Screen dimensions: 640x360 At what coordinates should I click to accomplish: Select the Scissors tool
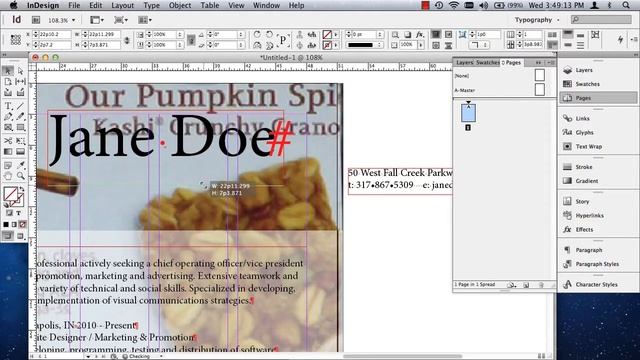[8, 141]
